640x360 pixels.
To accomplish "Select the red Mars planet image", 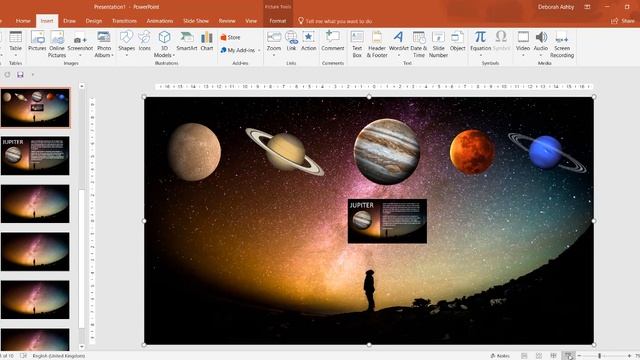I will [x=472, y=152].
